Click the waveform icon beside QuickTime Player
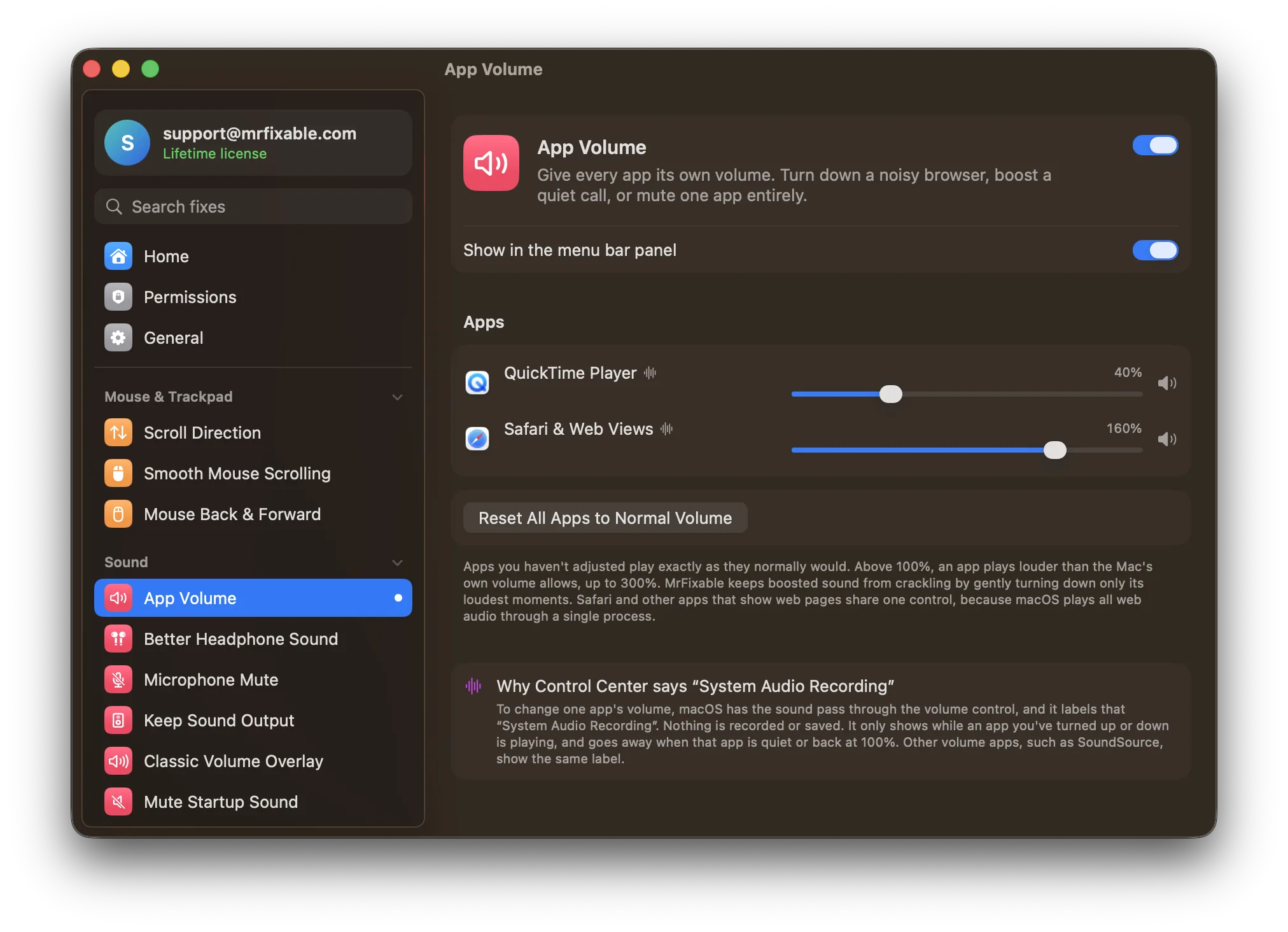The height and width of the screenshot is (932, 1288). tap(650, 373)
